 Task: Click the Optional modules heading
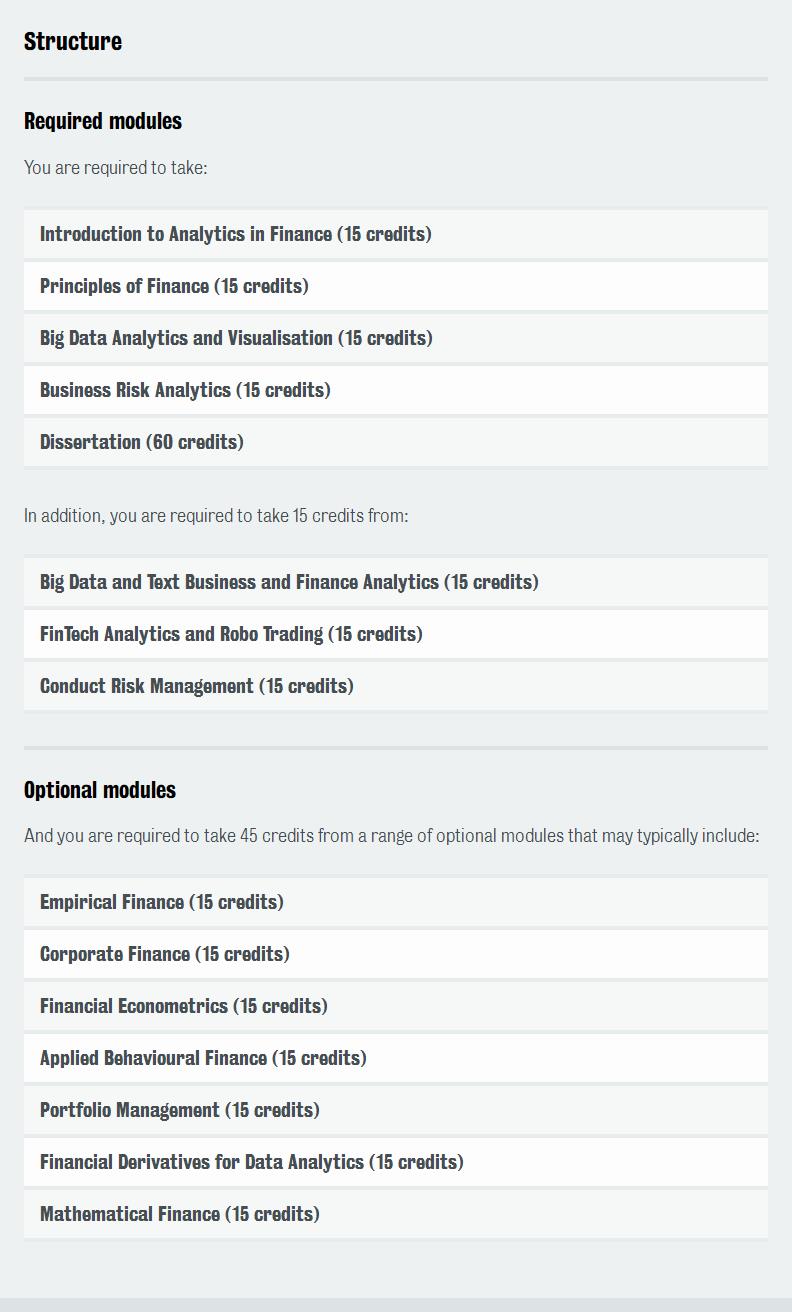point(100,790)
